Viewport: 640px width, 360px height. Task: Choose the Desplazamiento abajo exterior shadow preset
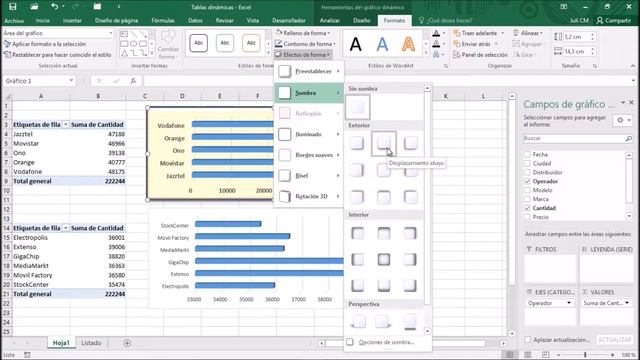384,143
